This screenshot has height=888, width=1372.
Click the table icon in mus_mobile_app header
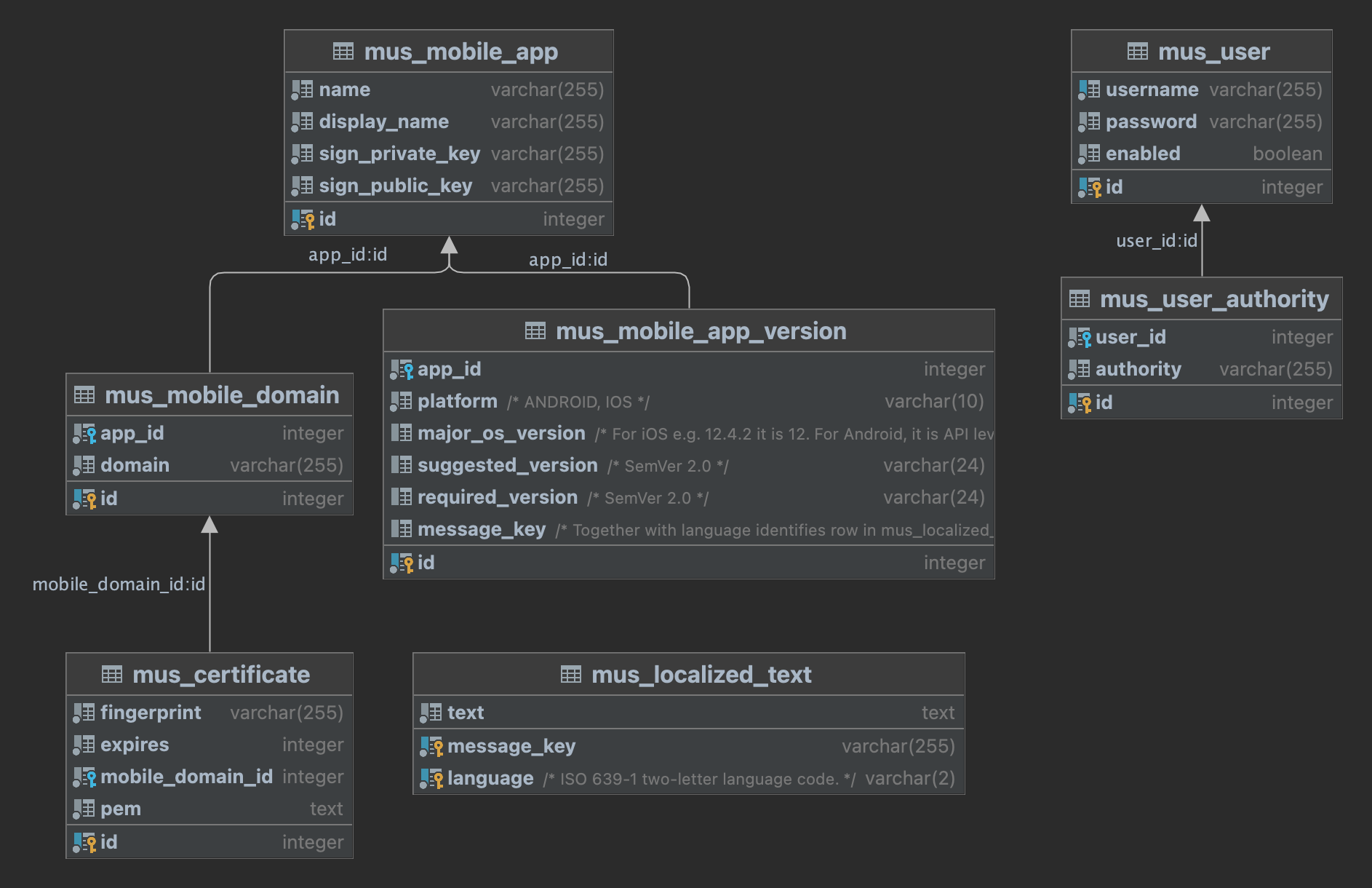click(342, 51)
